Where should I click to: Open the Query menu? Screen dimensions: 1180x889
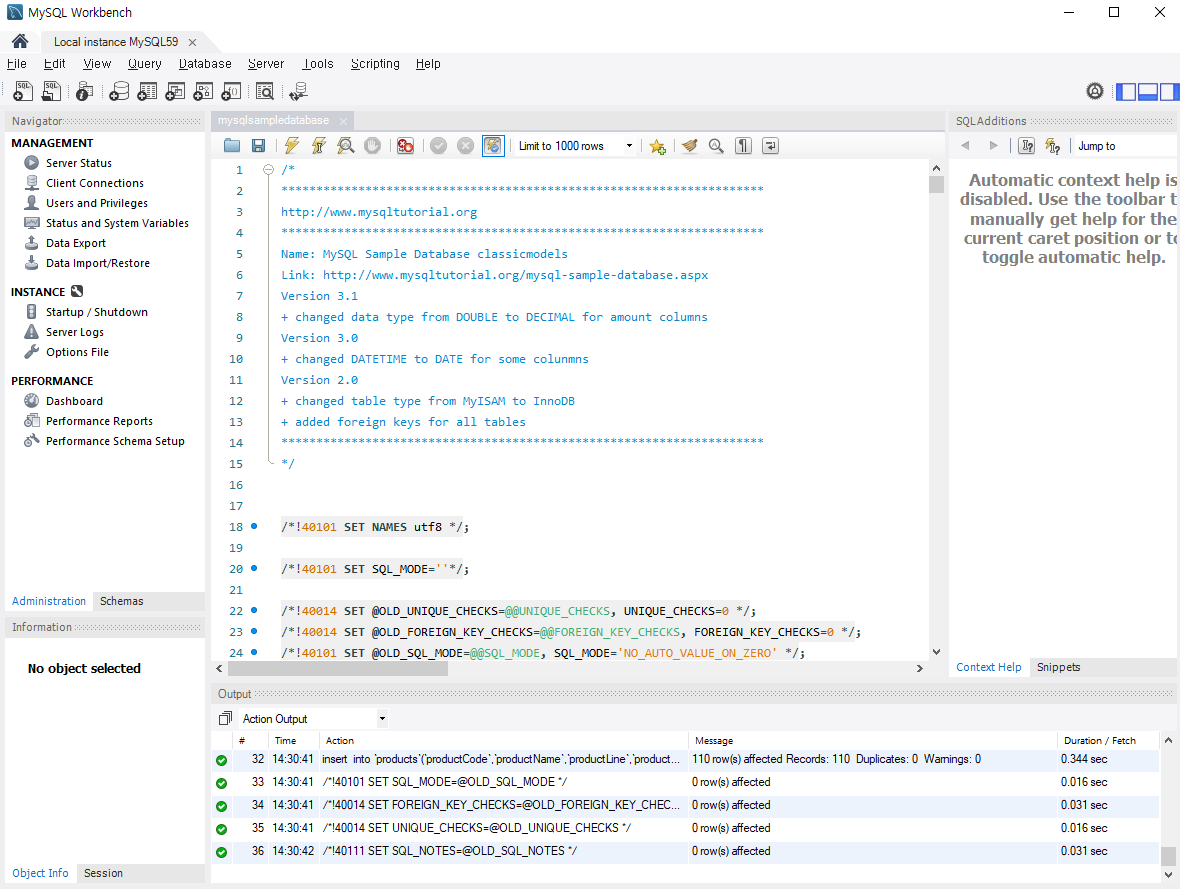(x=144, y=64)
